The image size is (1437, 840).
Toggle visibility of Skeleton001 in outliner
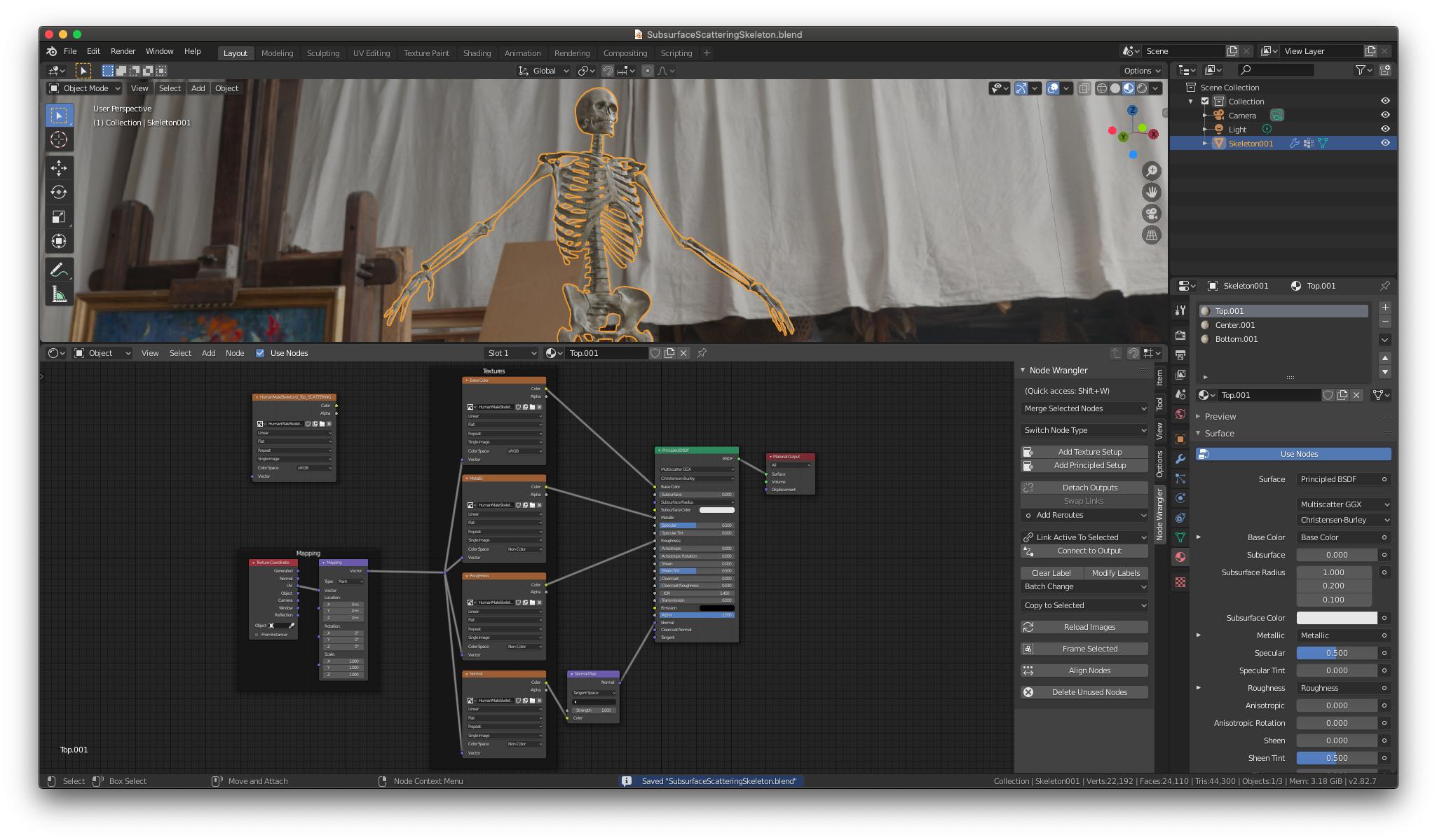point(1384,142)
